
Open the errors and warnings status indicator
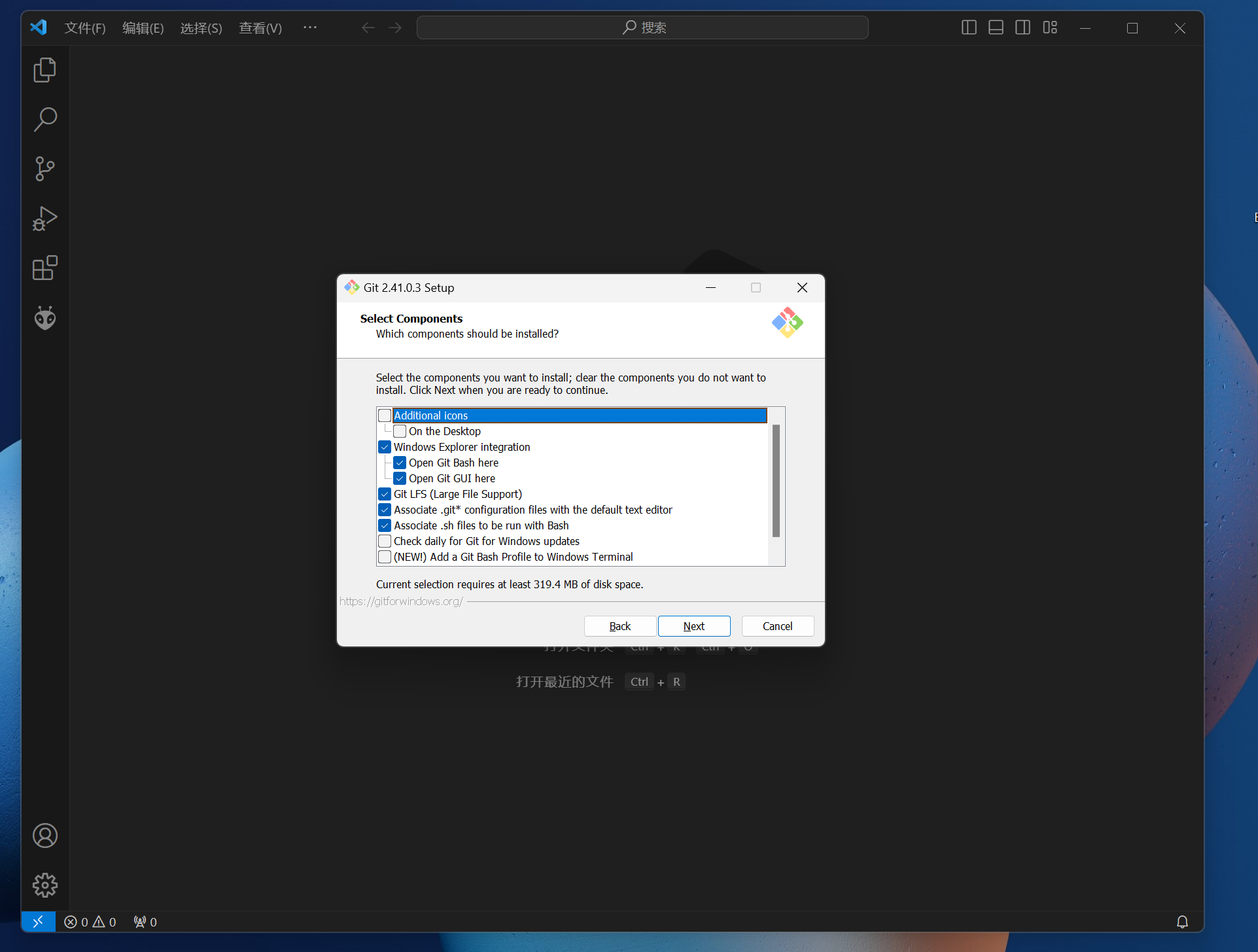[x=90, y=921]
